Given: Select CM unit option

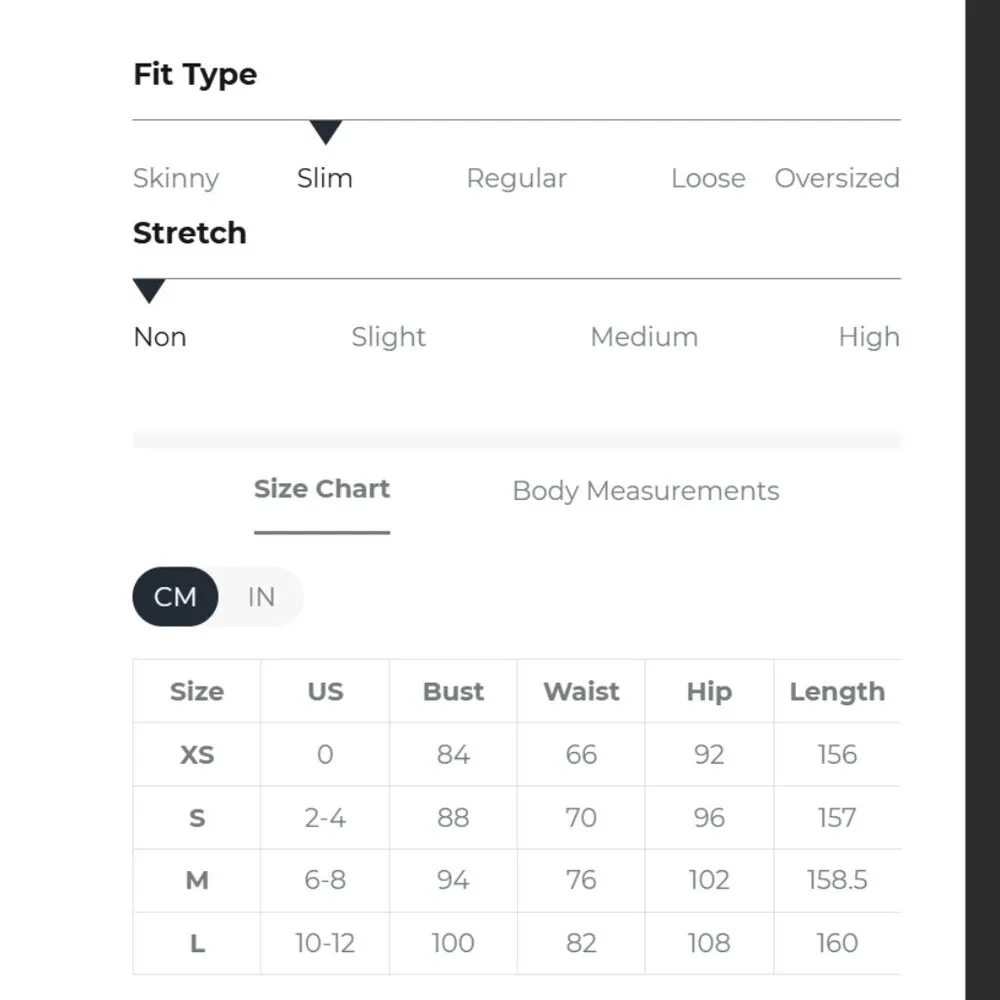Looking at the screenshot, I should [x=175, y=597].
